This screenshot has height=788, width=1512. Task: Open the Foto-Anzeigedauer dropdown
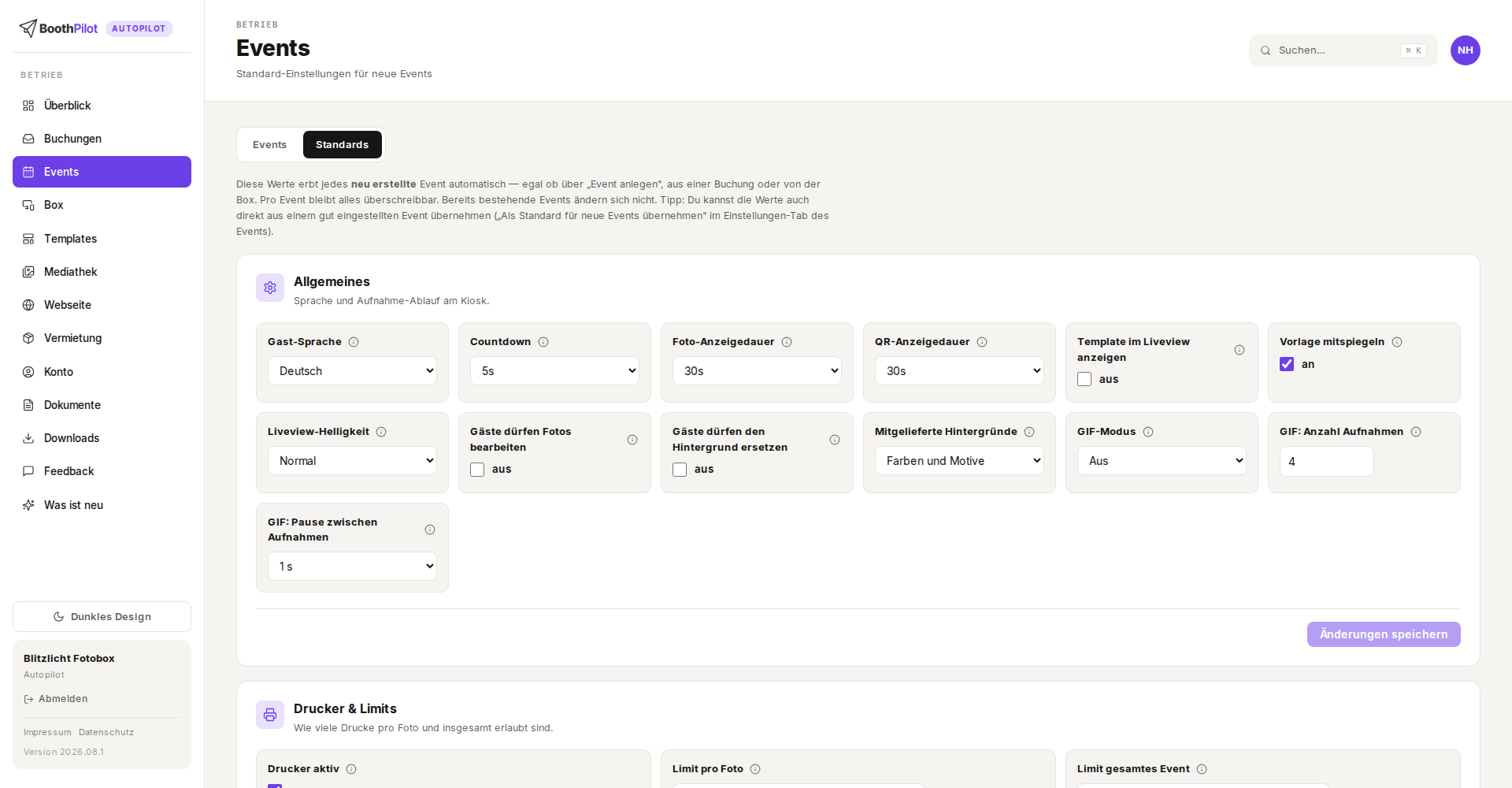coord(757,371)
